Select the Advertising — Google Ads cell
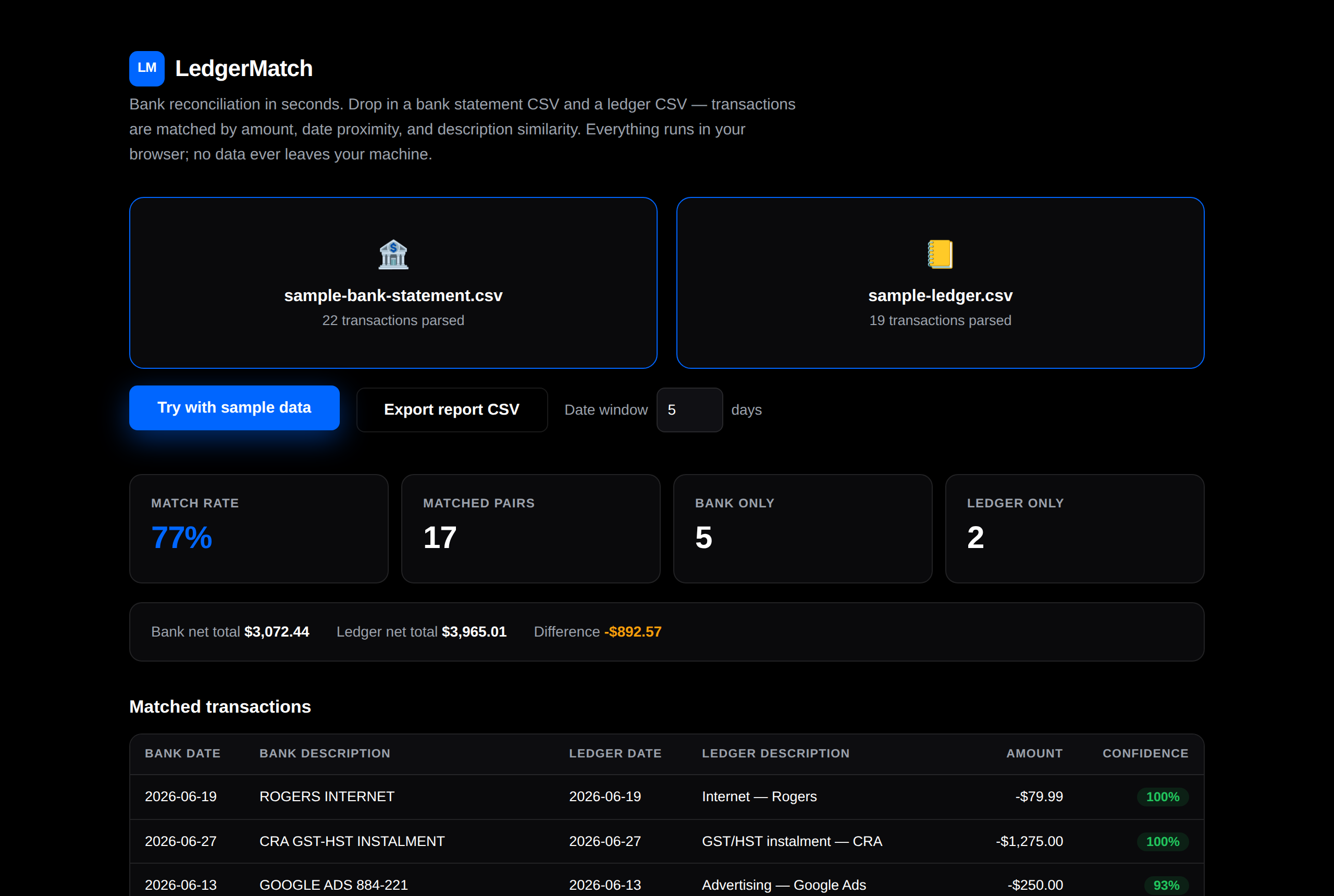Screen dimensions: 1334x896 pyautogui.click(x=784, y=885)
